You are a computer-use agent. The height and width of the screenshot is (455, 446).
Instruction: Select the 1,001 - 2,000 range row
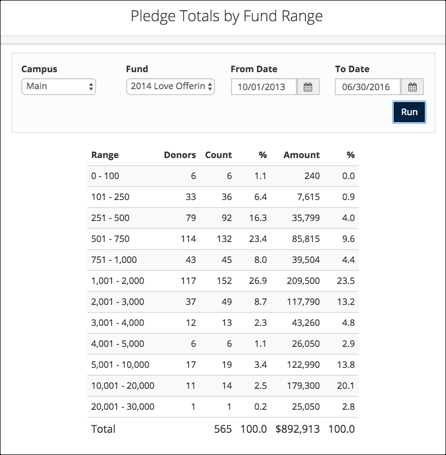coord(223,281)
